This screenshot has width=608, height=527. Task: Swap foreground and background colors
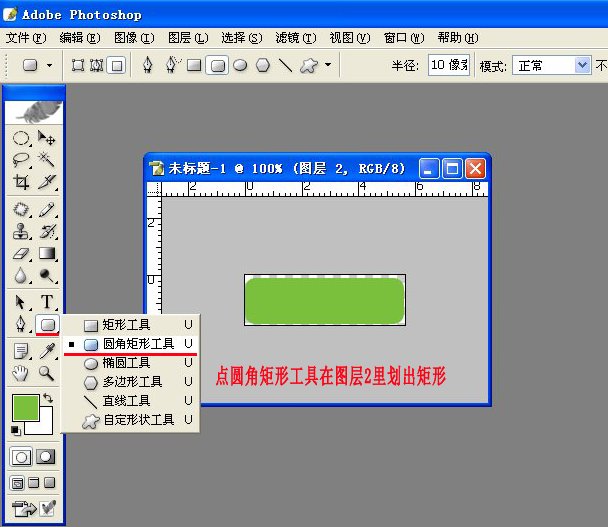click(x=48, y=398)
